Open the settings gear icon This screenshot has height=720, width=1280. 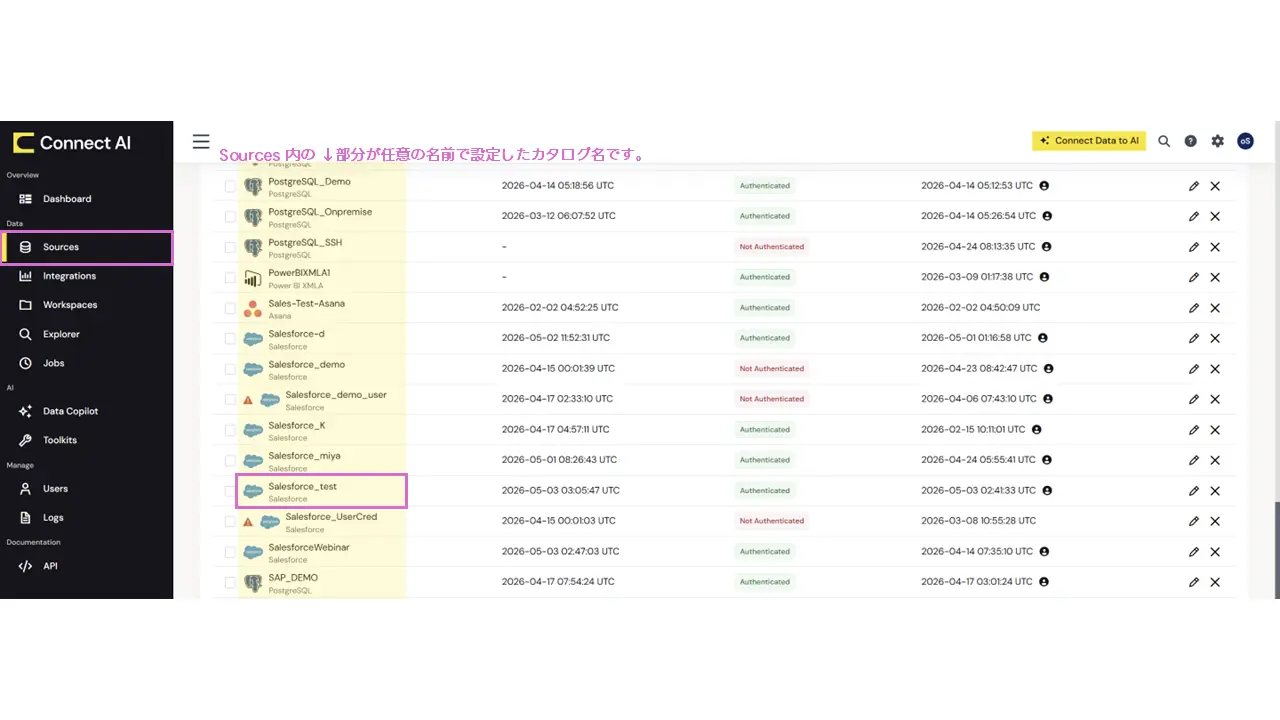click(1217, 141)
